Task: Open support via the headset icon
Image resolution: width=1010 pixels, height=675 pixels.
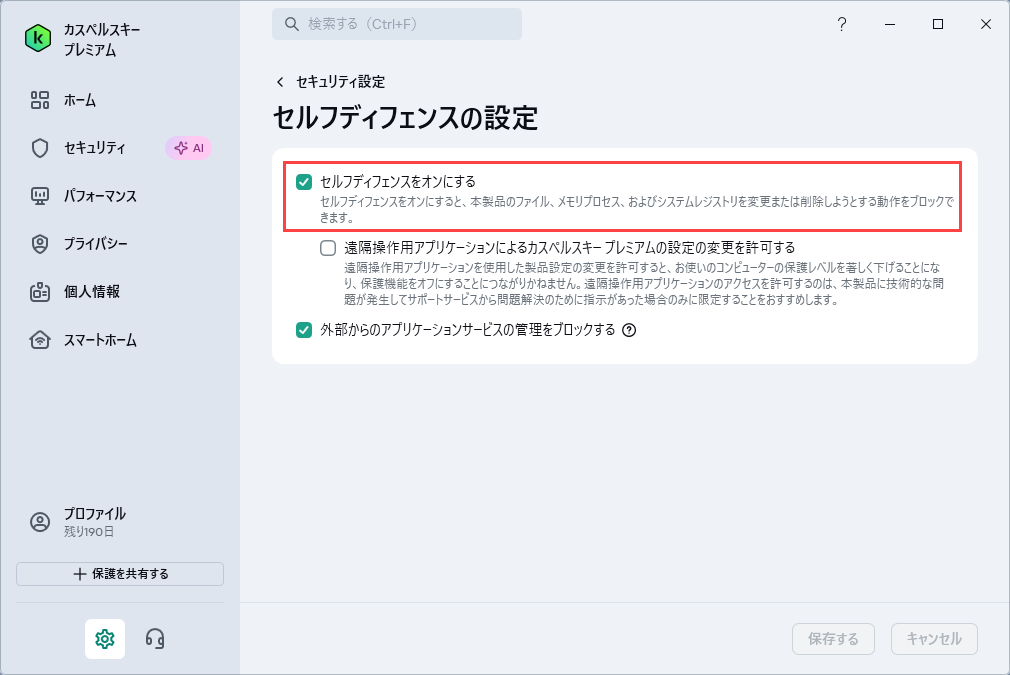Action: click(155, 639)
